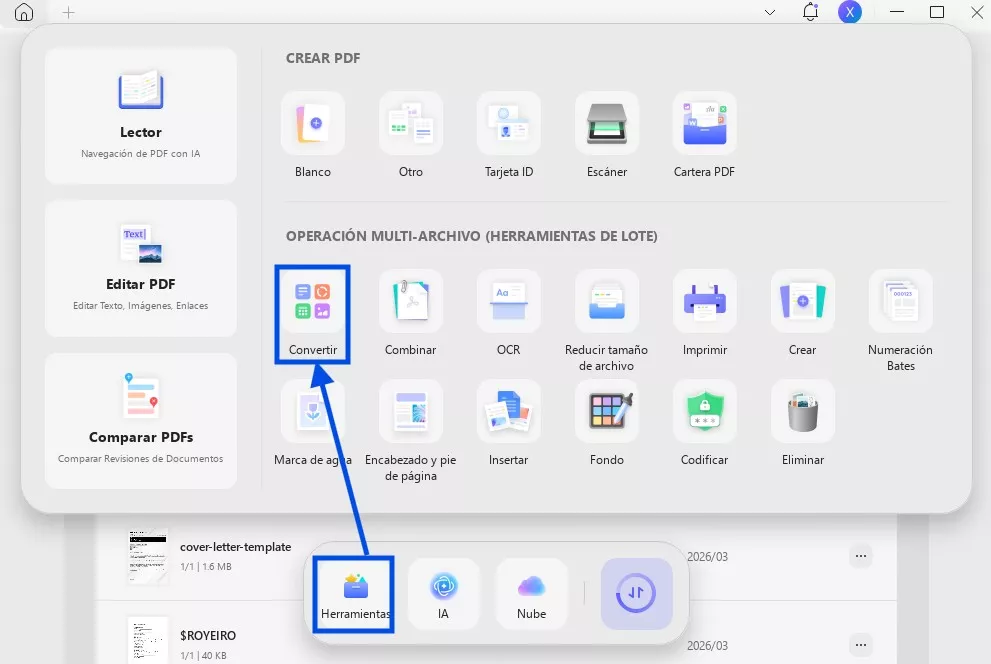Open the notifications bell
The height and width of the screenshot is (664, 991).
click(x=810, y=12)
